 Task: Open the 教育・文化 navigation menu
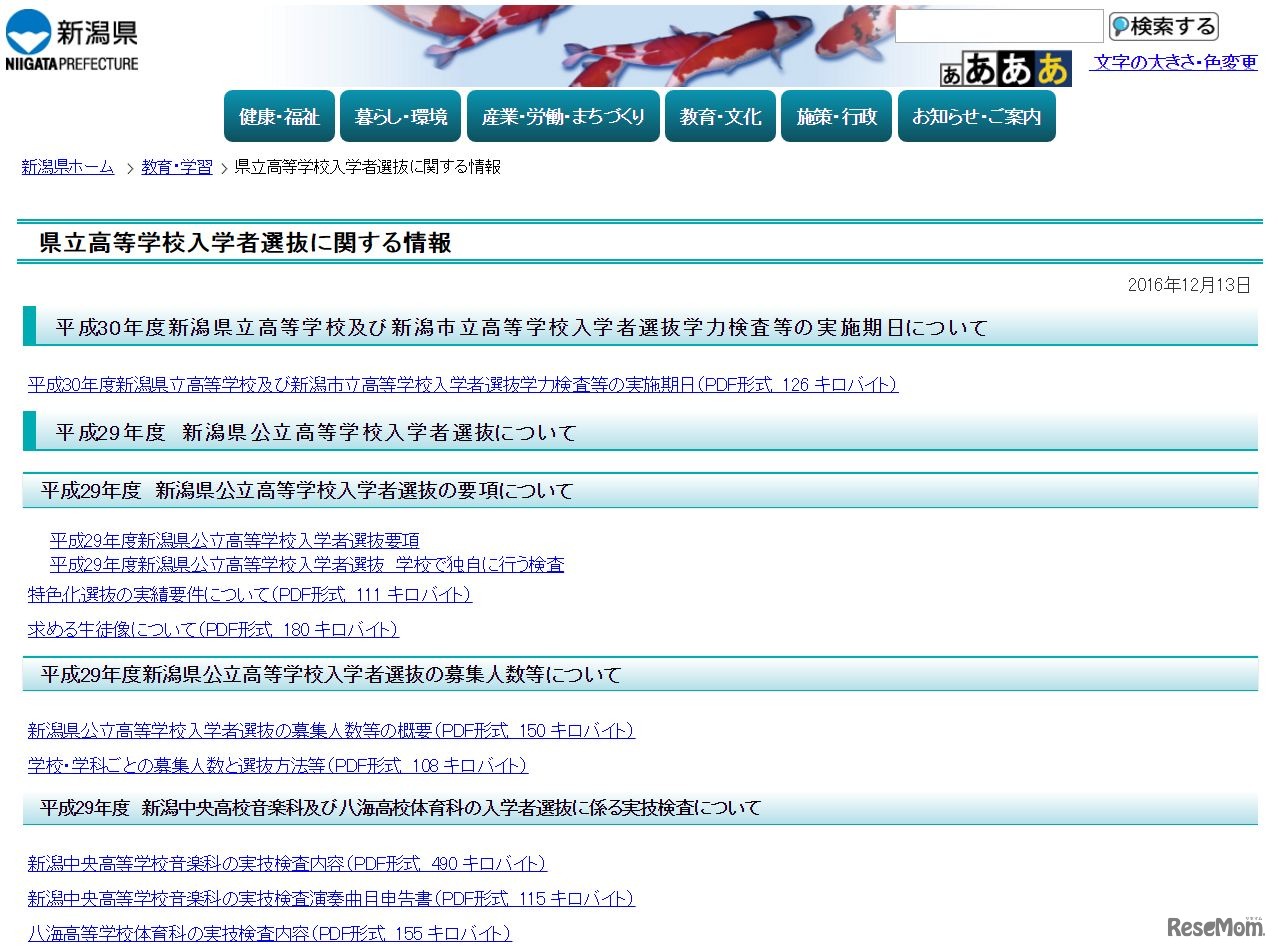coord(720,116)
